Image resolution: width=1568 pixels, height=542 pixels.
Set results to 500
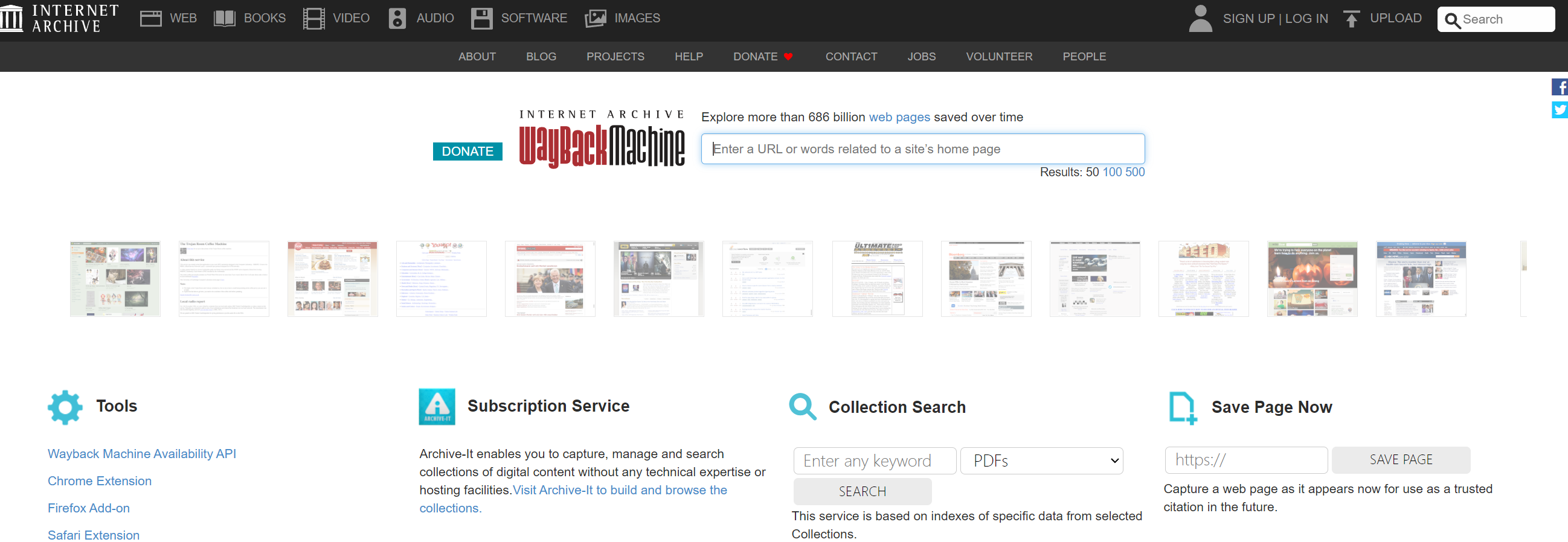(1134, 172)
